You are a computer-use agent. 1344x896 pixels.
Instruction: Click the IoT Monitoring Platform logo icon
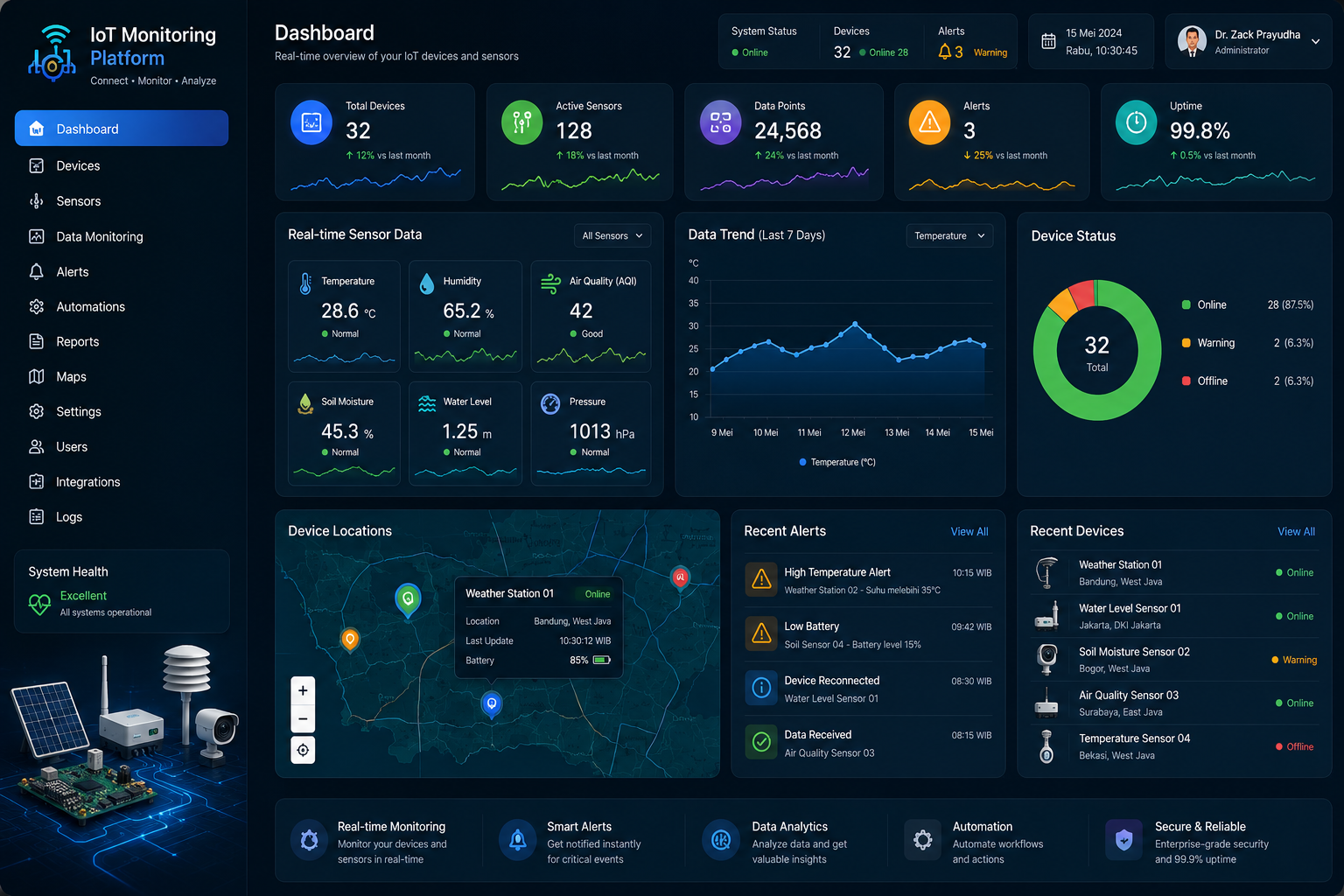click(52, 53)
